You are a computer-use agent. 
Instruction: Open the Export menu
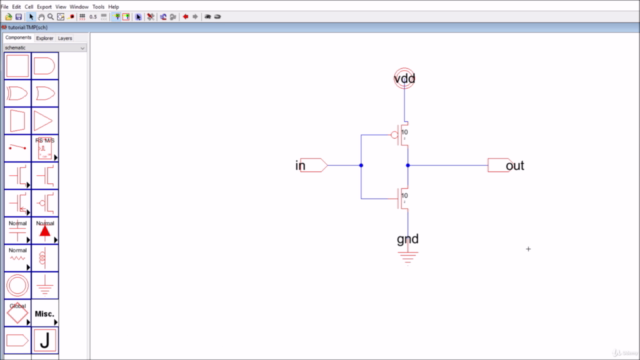pyautogui.click(x=44, y=7)
